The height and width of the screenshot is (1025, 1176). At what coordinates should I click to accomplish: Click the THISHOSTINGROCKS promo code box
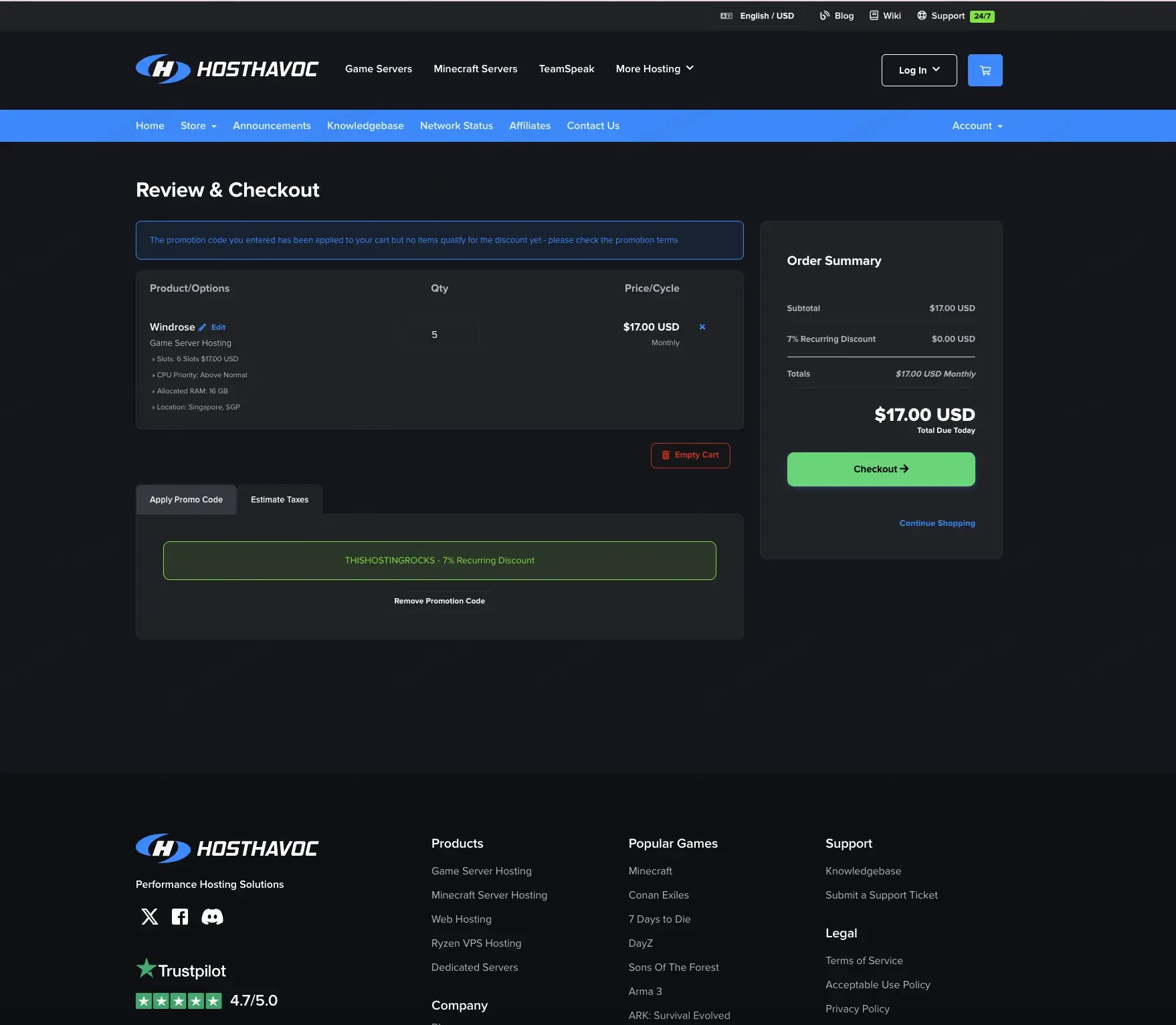pos(439,561)
